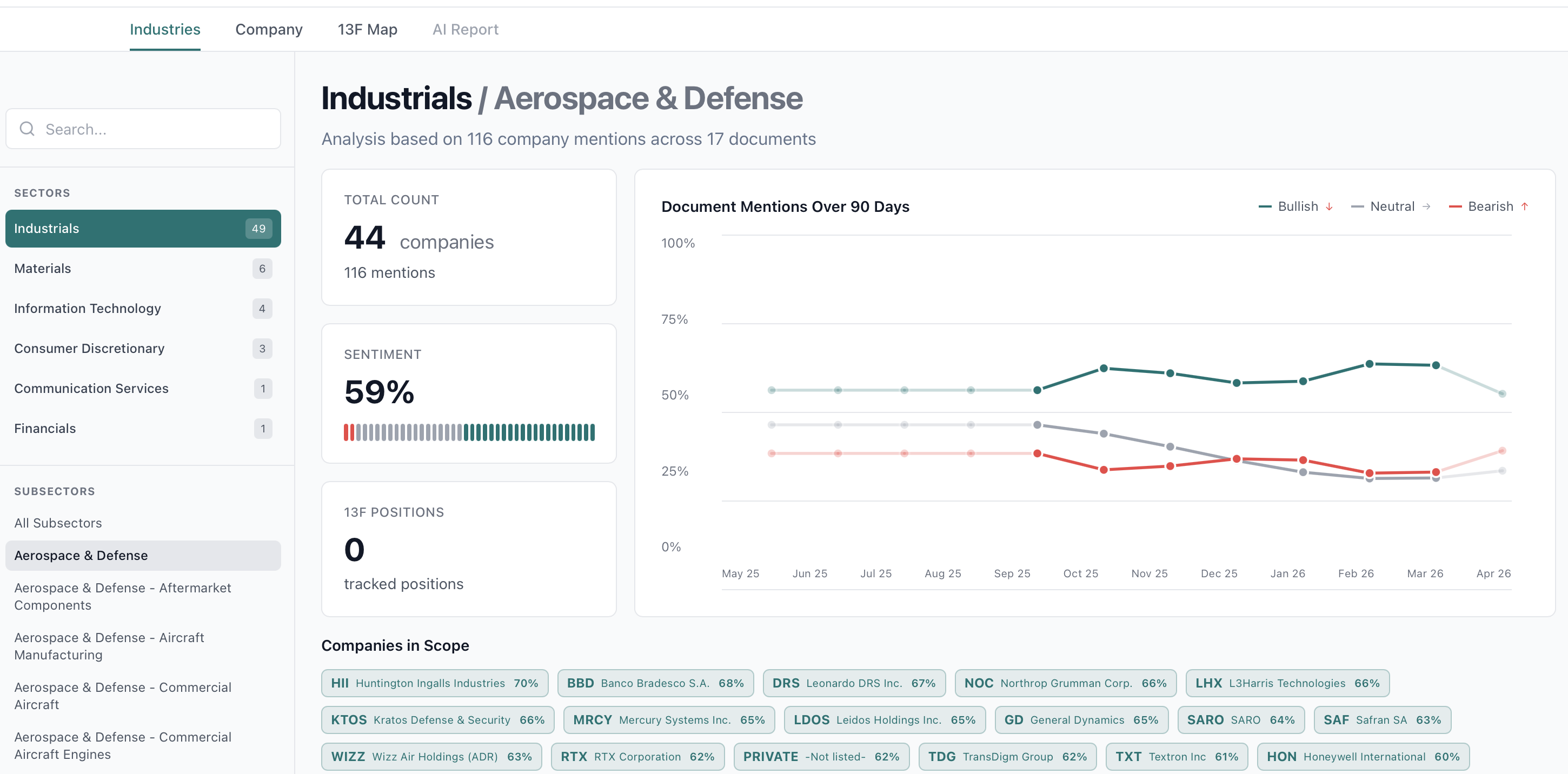This screenshot has width=1568, height=774.
Task: Click the Neutral right-arrow trend icon
Action: click(x=1426, y=207)
